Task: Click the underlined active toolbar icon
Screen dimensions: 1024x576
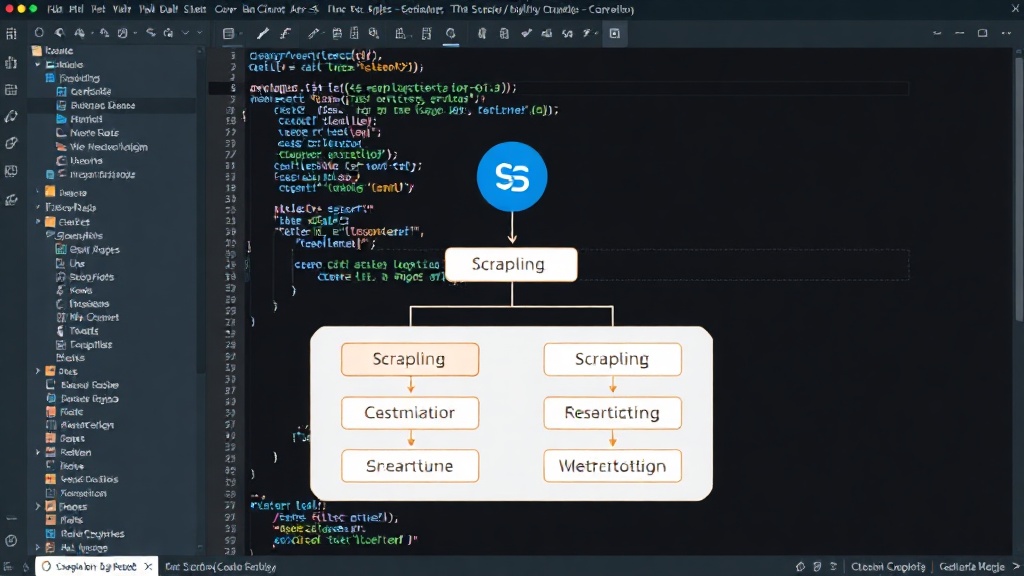Action: click(451, 34)
